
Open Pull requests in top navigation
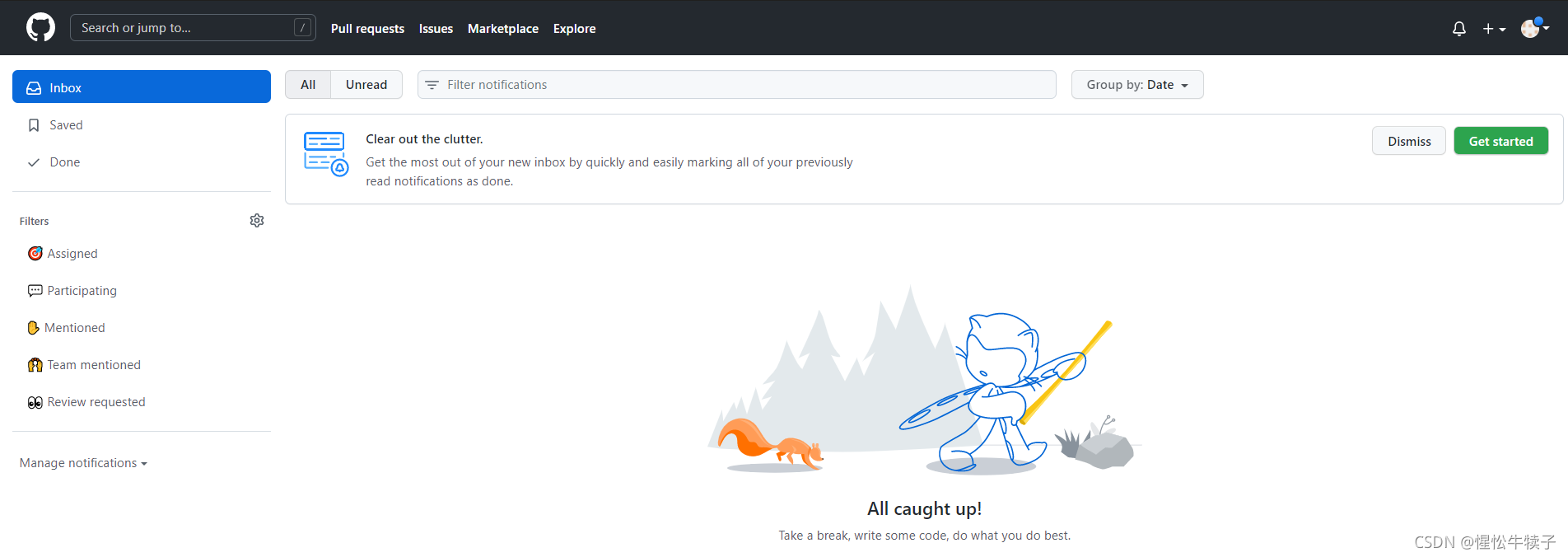[367, 29]
